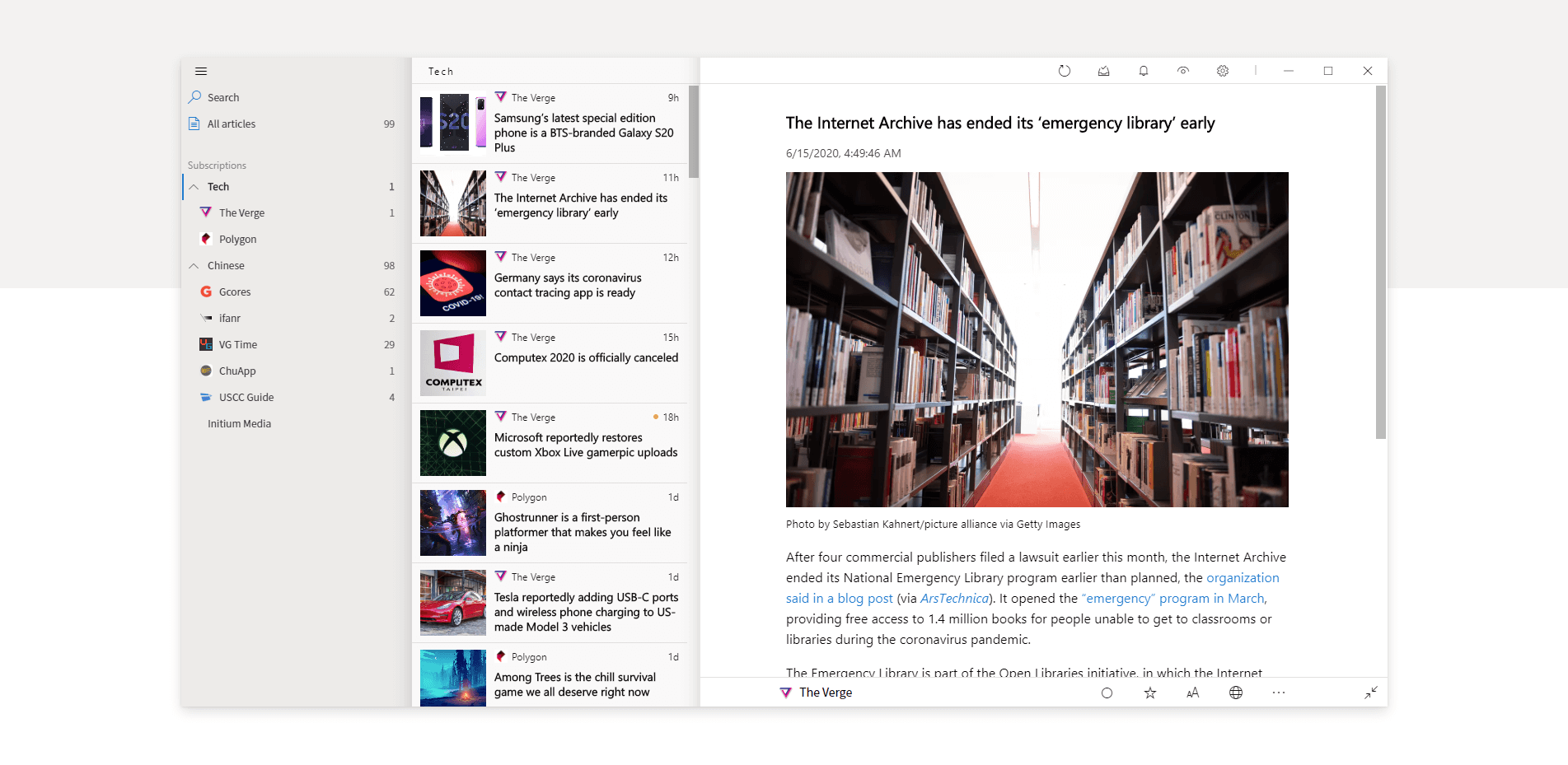Open the font size options
The height and width of the screenshot is (765, 1568).
1192,693
